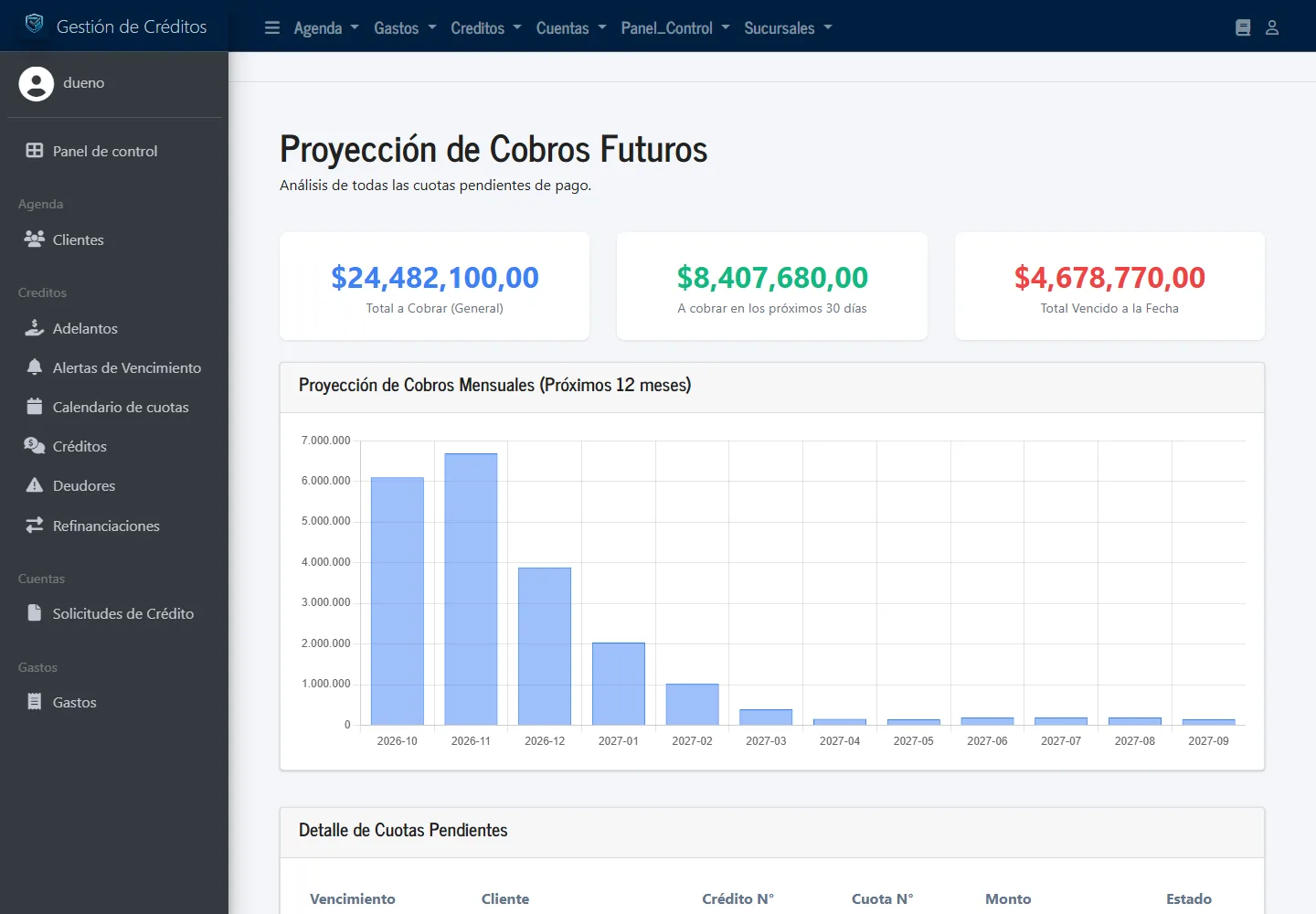
Task: Open the Deudores link in sidebar
Action: [114, 485]
